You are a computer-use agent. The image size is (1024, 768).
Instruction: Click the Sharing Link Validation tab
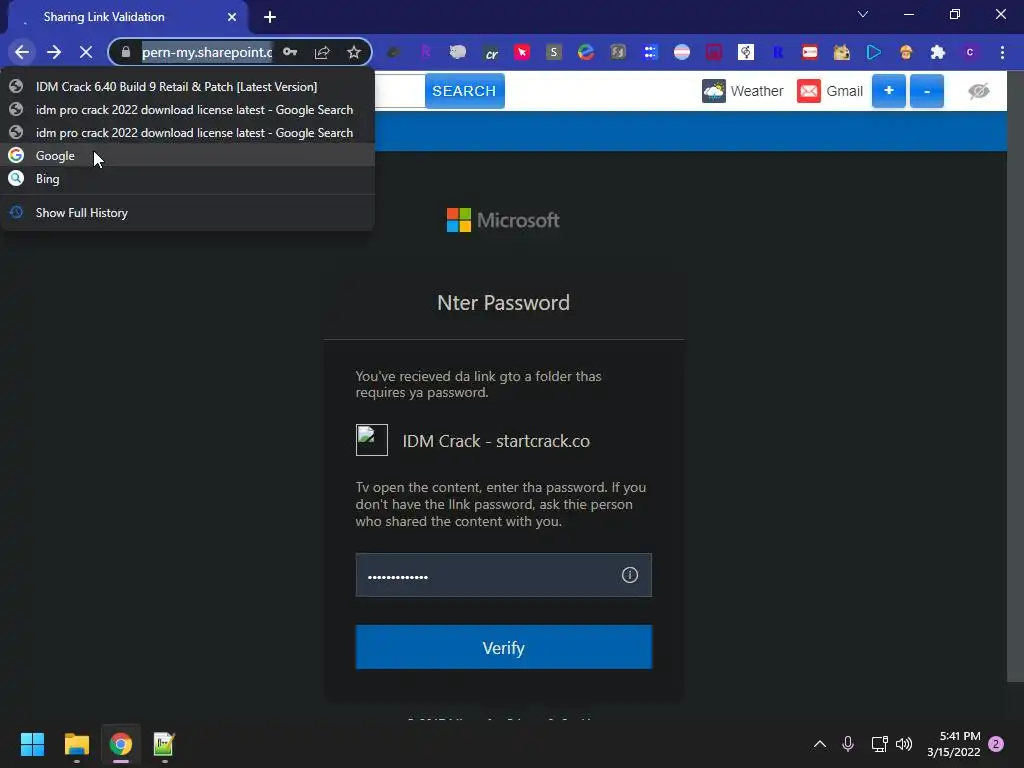[x=127, y=17]
